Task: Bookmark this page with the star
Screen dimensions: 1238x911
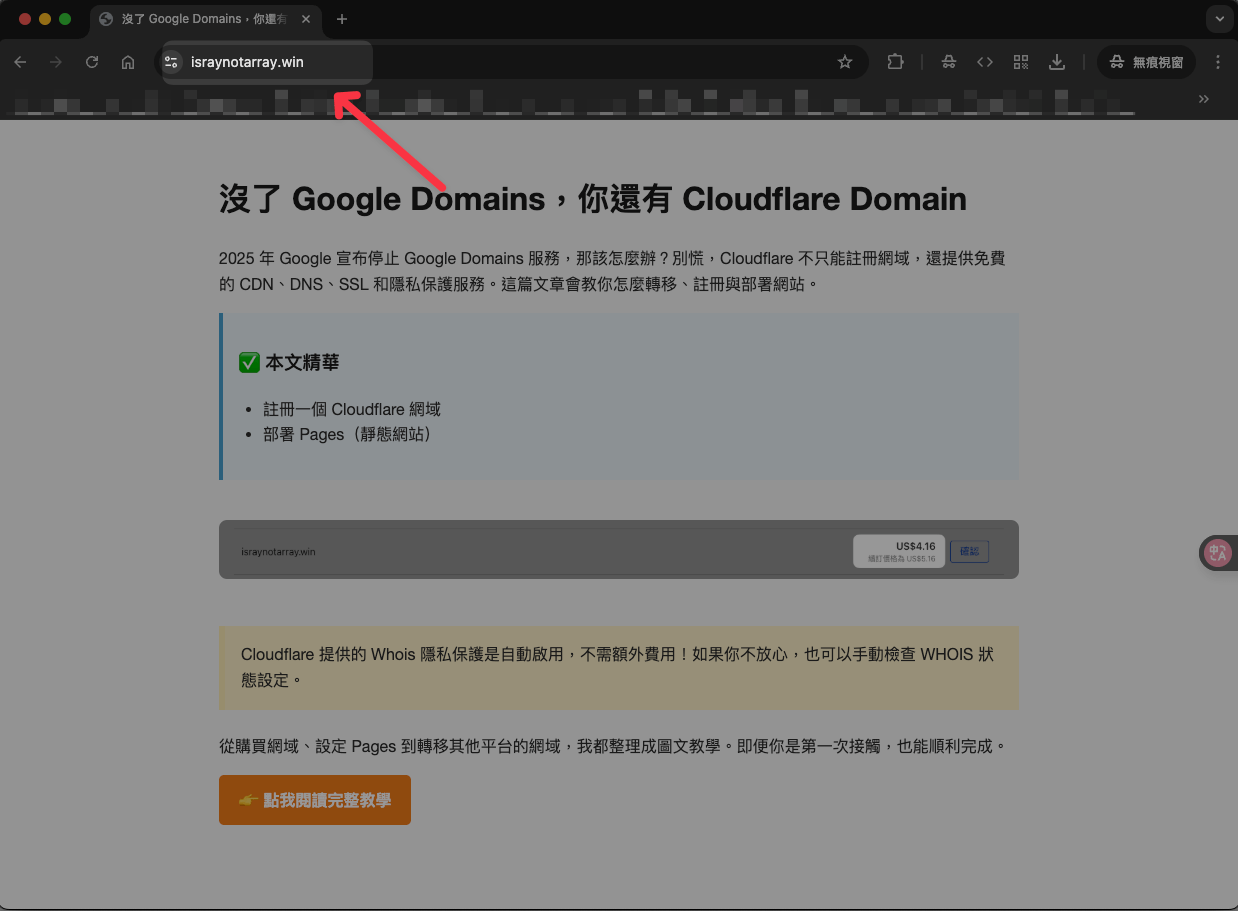Action: (845, 62)
